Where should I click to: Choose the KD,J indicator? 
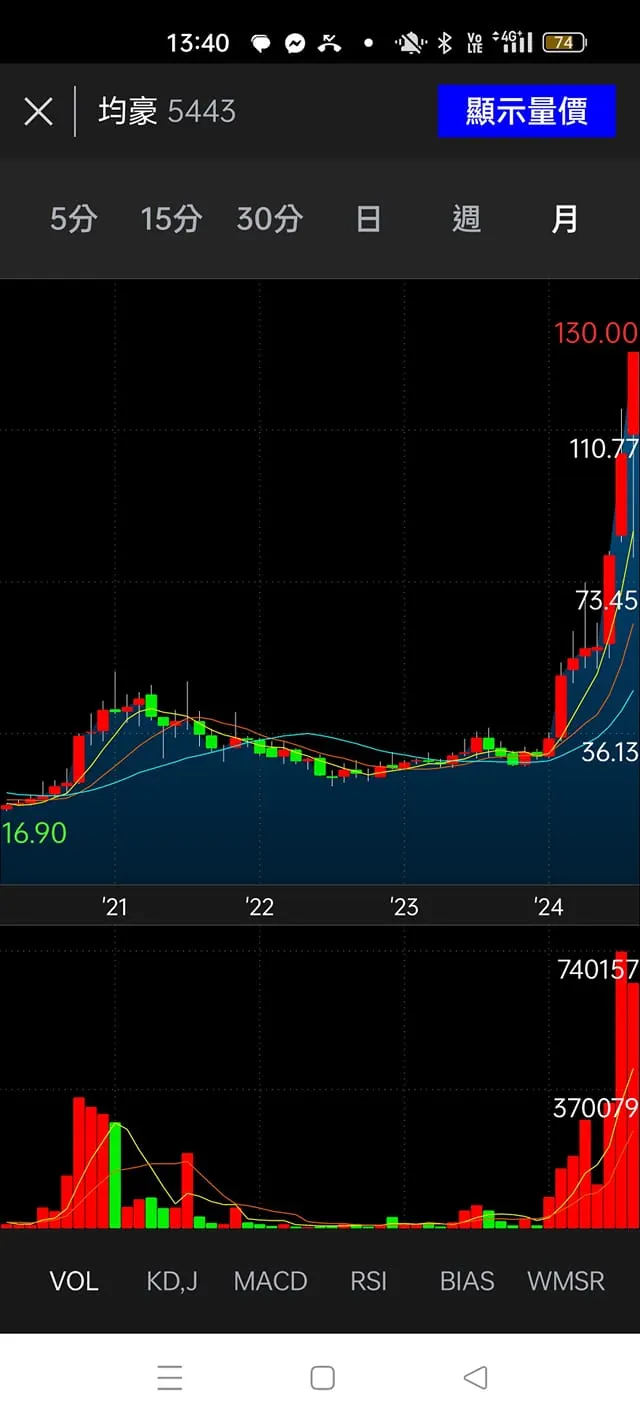(x=172, y=1281)
